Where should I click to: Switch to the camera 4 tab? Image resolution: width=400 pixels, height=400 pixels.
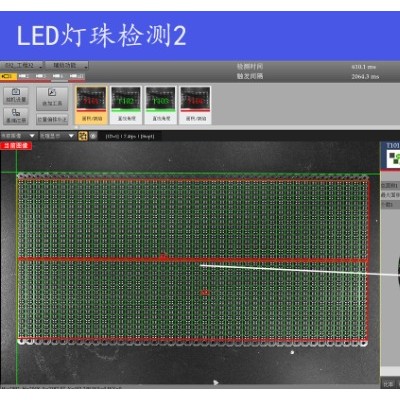(59, 77)
